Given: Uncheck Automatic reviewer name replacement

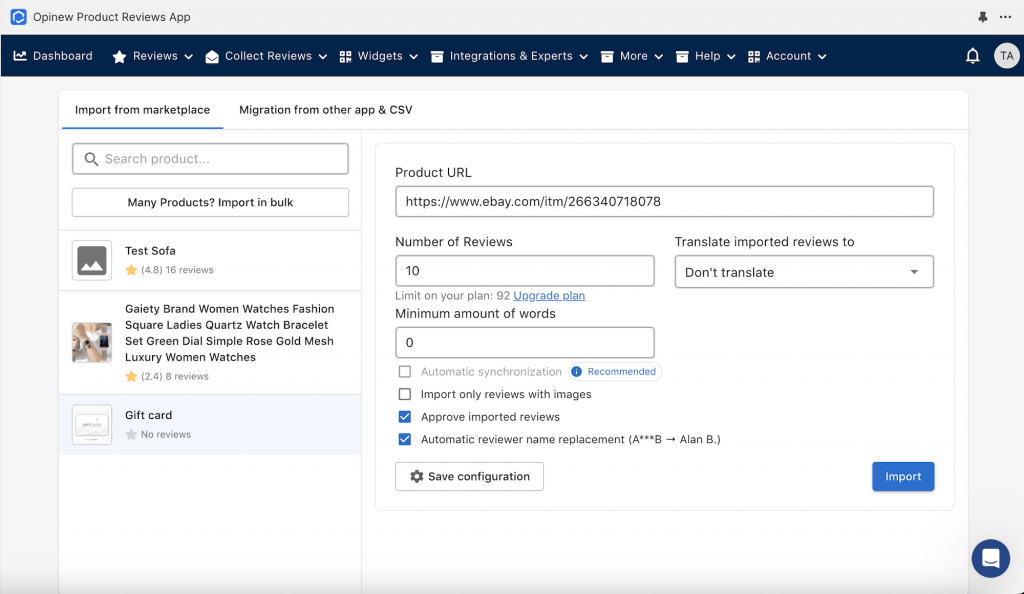Looking at the screenshot, I should (405, 439).
